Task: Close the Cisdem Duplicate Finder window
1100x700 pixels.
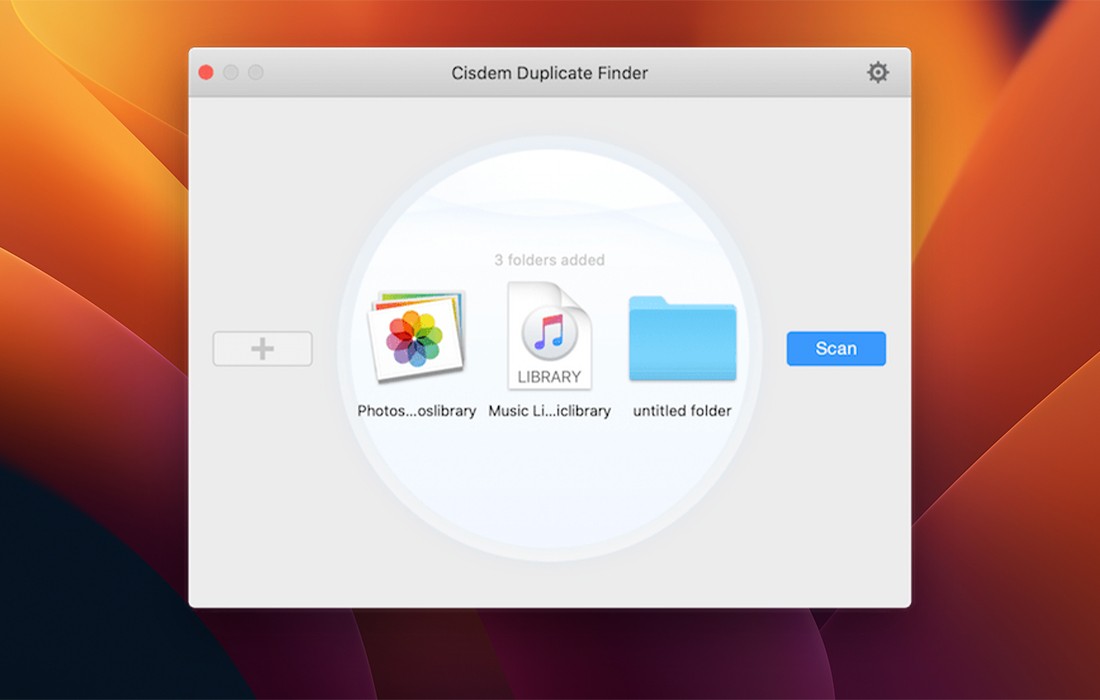Action: 206,73
